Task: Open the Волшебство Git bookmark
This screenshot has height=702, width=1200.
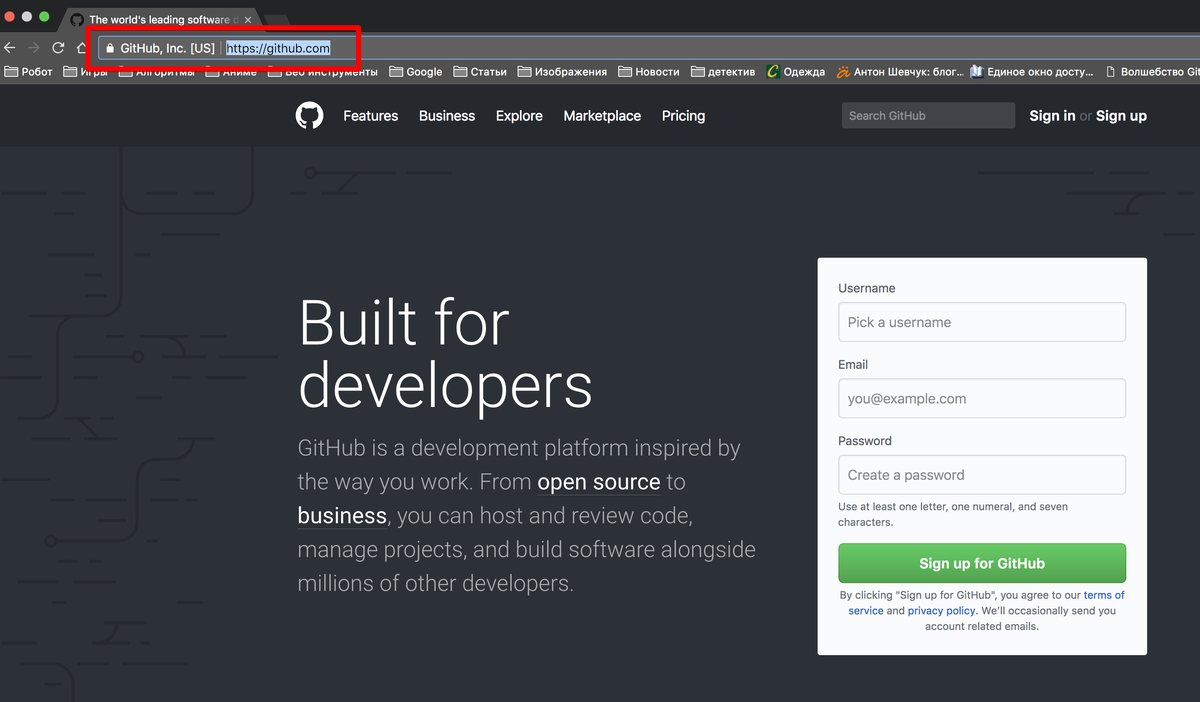Action: (1152, 72)
